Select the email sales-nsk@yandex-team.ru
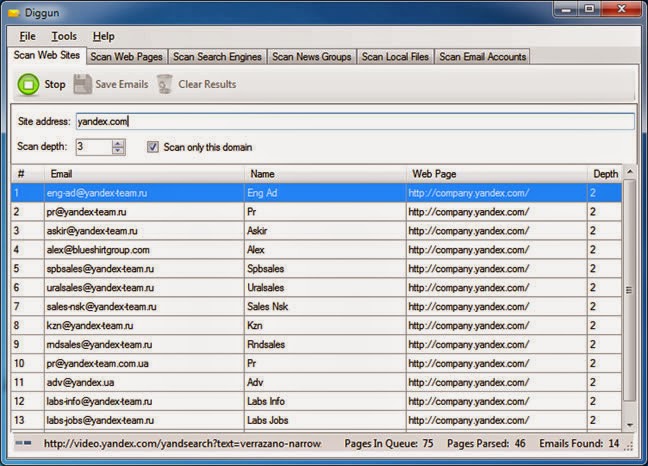The width and height of the screenshot is (648, 466). tap(101, 307)
